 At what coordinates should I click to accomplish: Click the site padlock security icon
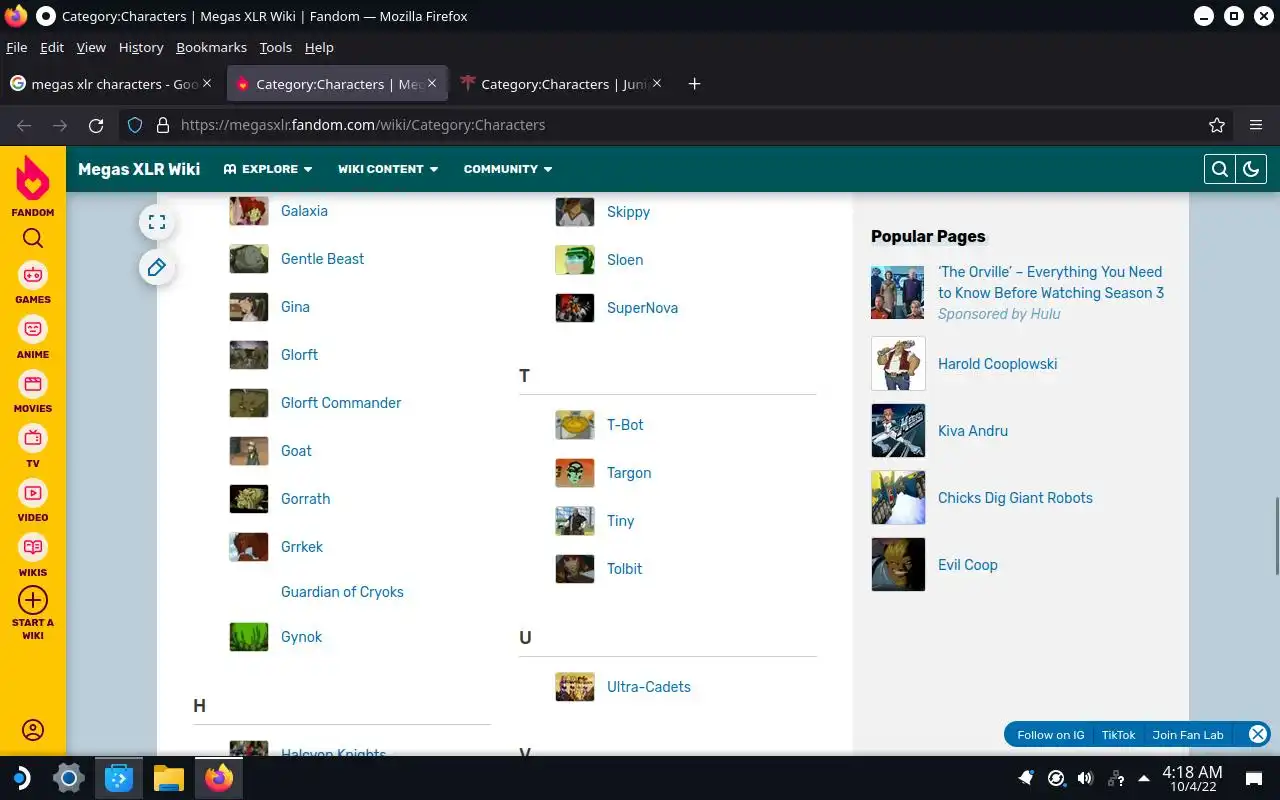pyautogui.click(x=163, y=125)
